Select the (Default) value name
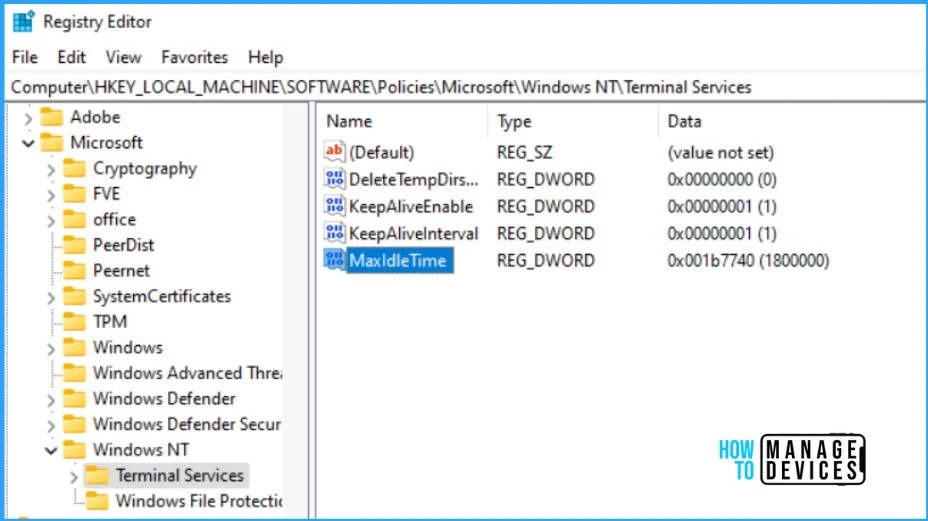This screenshot has height=521, width=928. click(382, 153)
